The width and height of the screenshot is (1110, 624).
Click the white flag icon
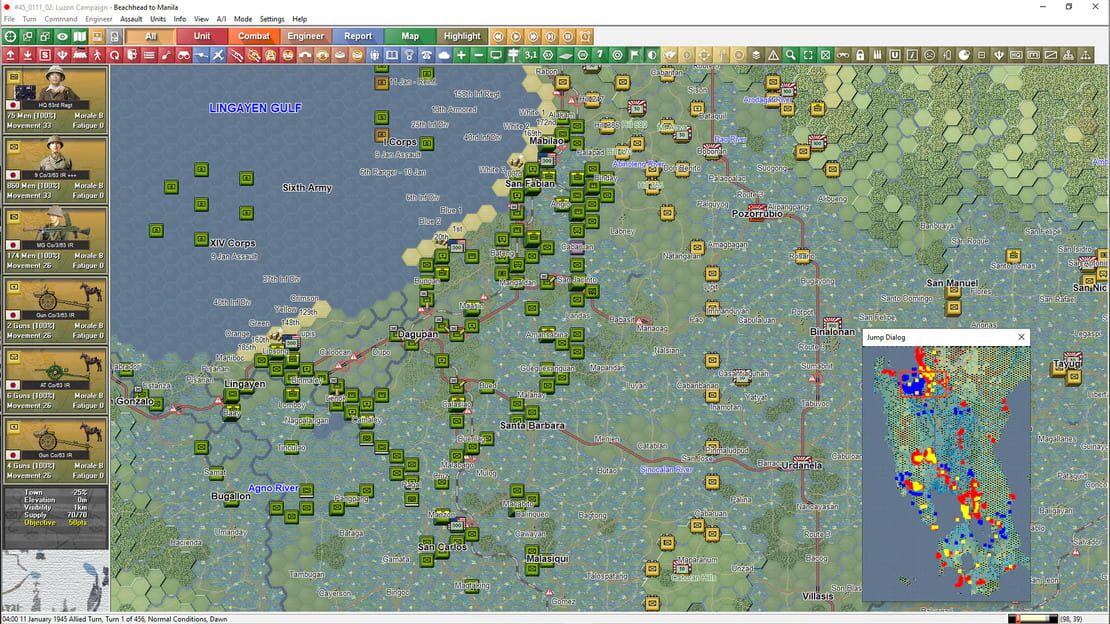[x=634, y=55]
